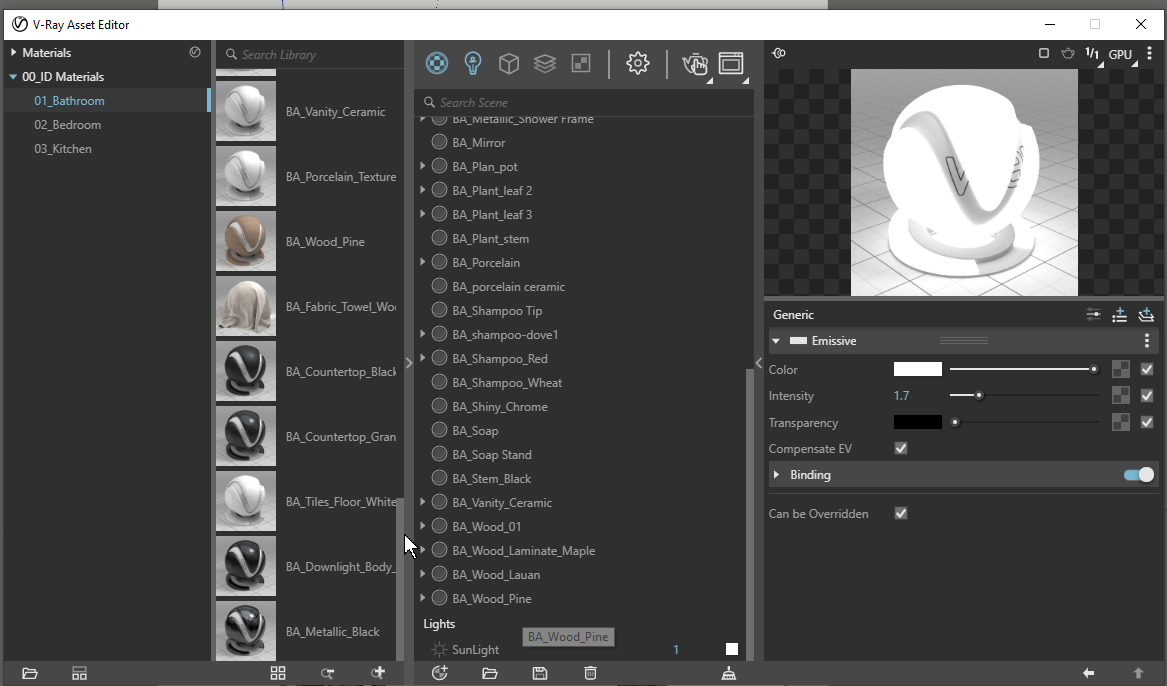Click the preview stop square icon

pyautogui.click(x=1043, y=53)
